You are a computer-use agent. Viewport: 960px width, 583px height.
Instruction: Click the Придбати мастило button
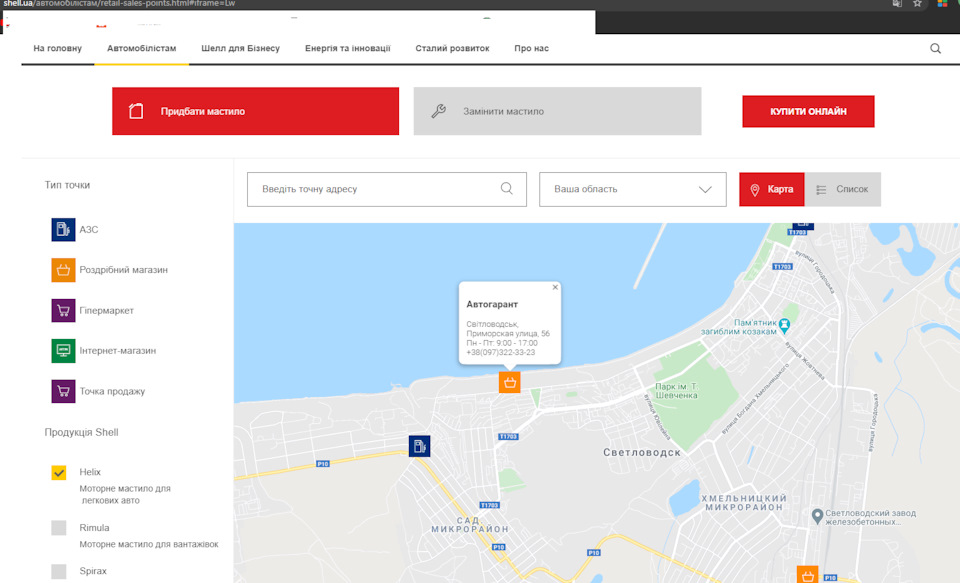255,111
